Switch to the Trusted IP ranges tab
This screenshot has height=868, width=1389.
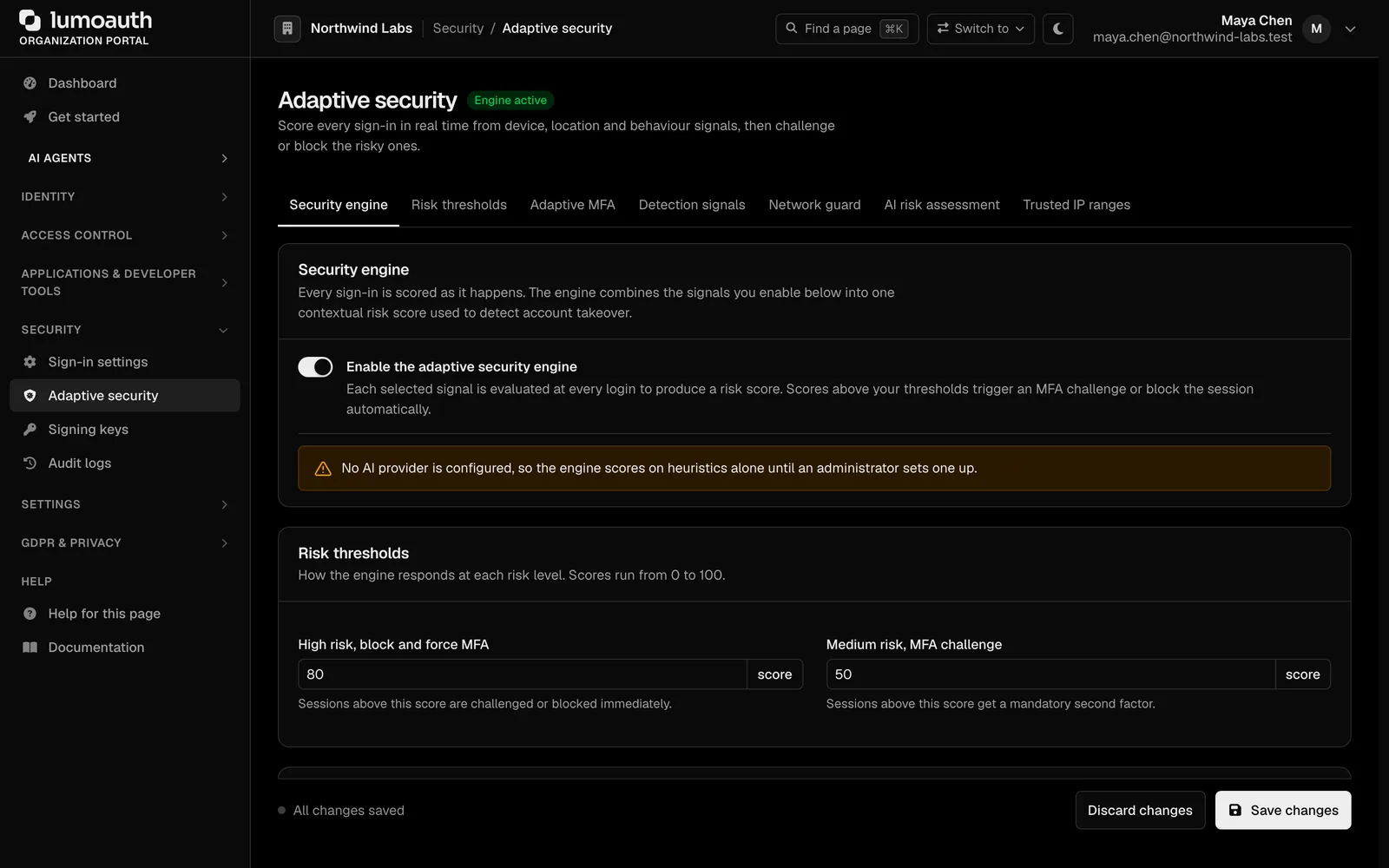(x=1076, y=205)
